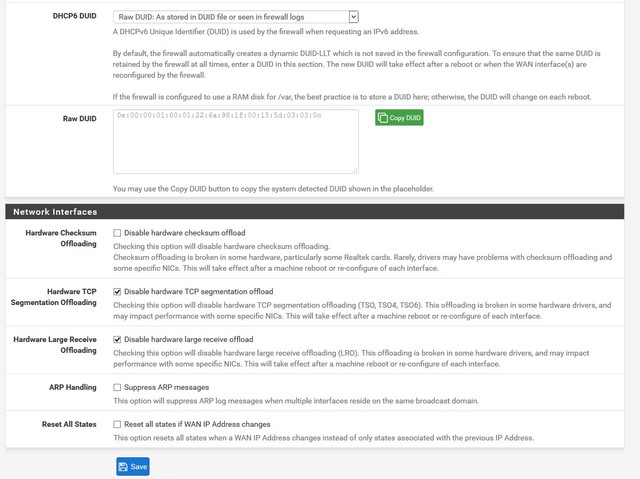Click the Raw DUID field label
640x479 pixels.
pos(80,118)
